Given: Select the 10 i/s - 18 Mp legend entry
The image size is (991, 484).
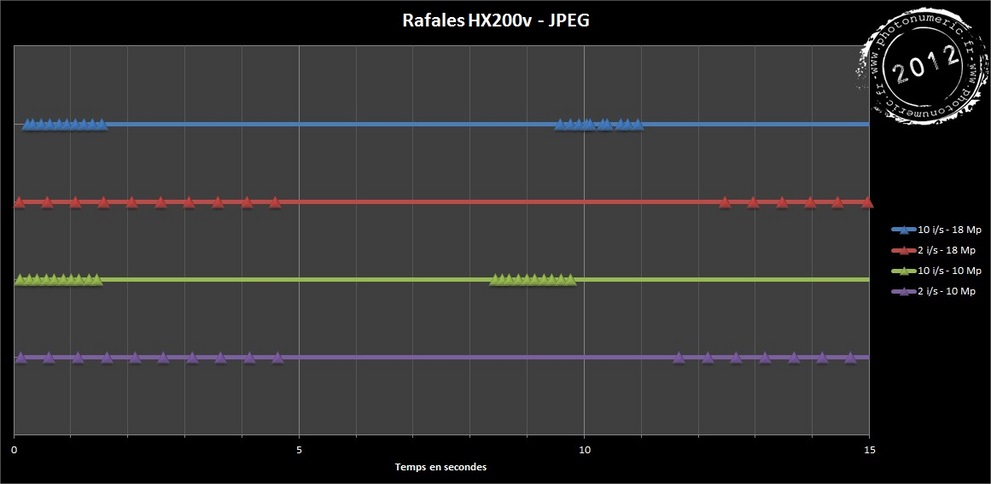Looking at the screenshot, I should click(x=936, y=229).
